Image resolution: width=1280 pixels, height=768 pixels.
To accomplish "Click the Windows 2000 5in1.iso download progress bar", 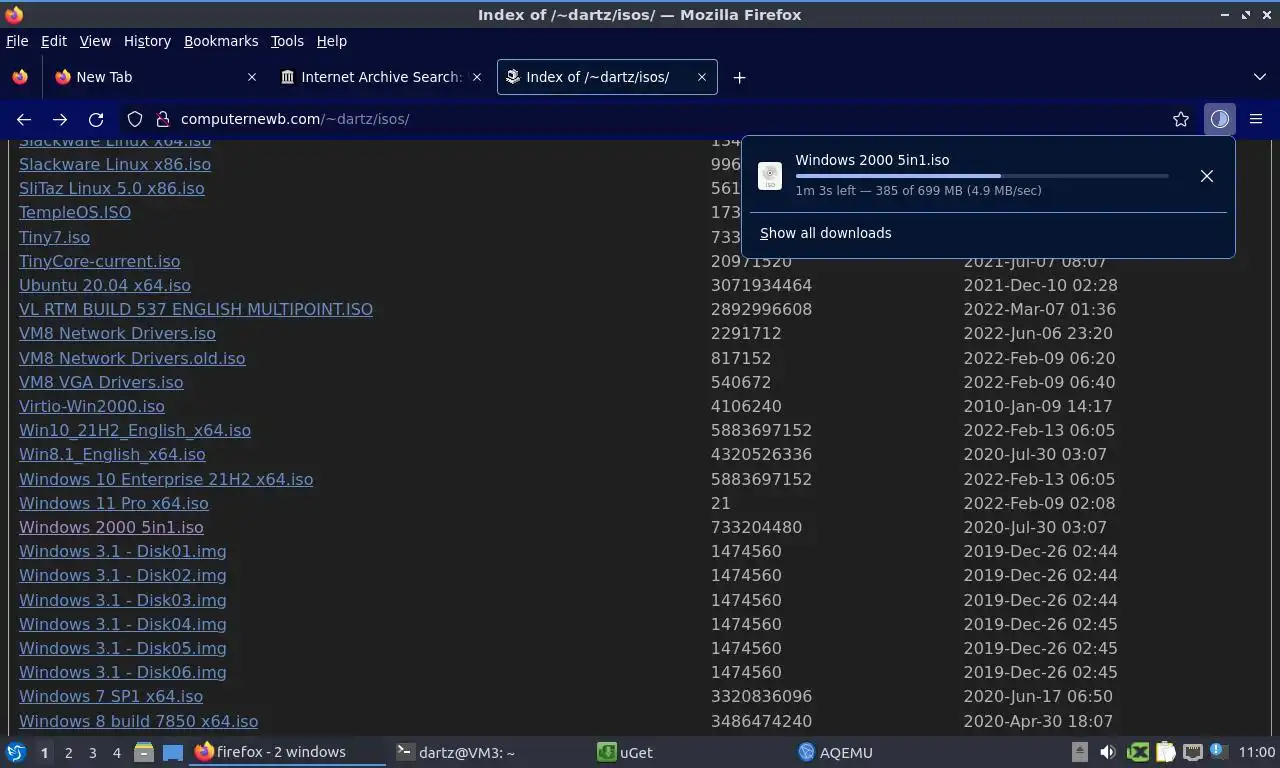I will (x=982, y=176).
